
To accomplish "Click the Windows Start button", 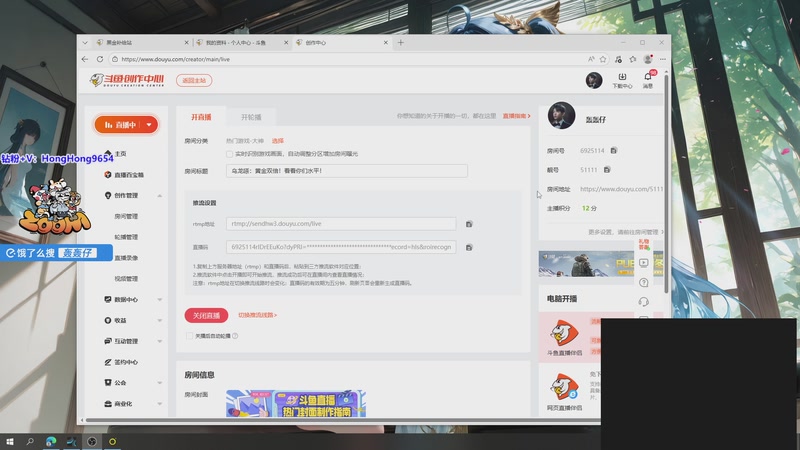I will click(x=9, y=441).
